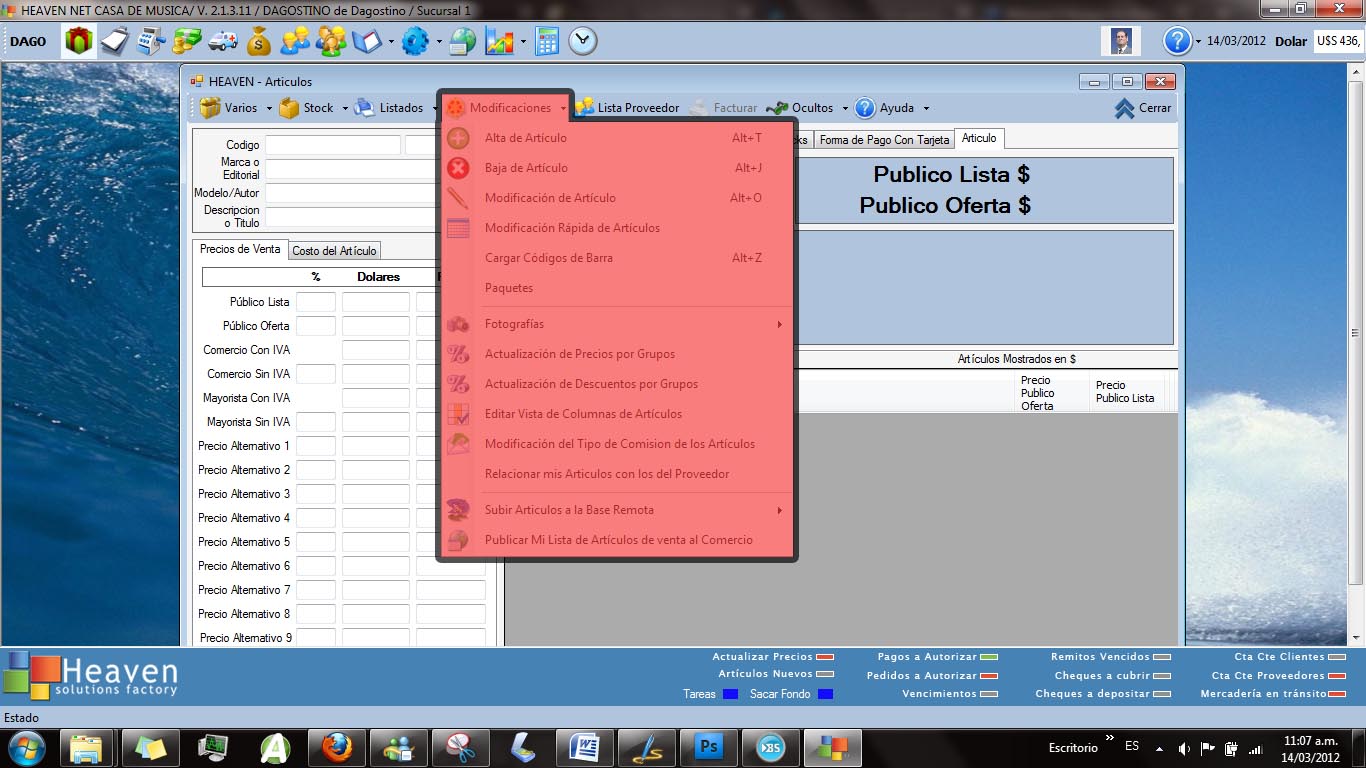Open the cash register icon

point(151,41)
